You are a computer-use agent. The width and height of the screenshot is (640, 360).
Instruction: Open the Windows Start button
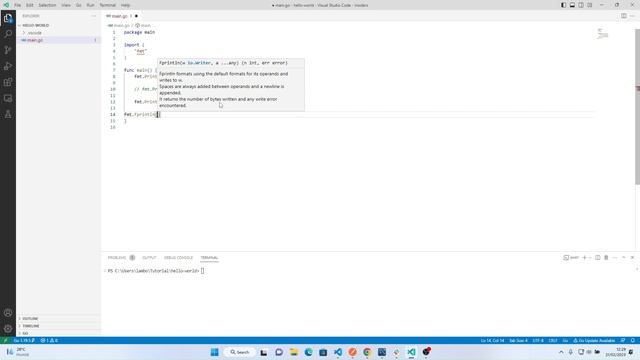tap(214, 352)
